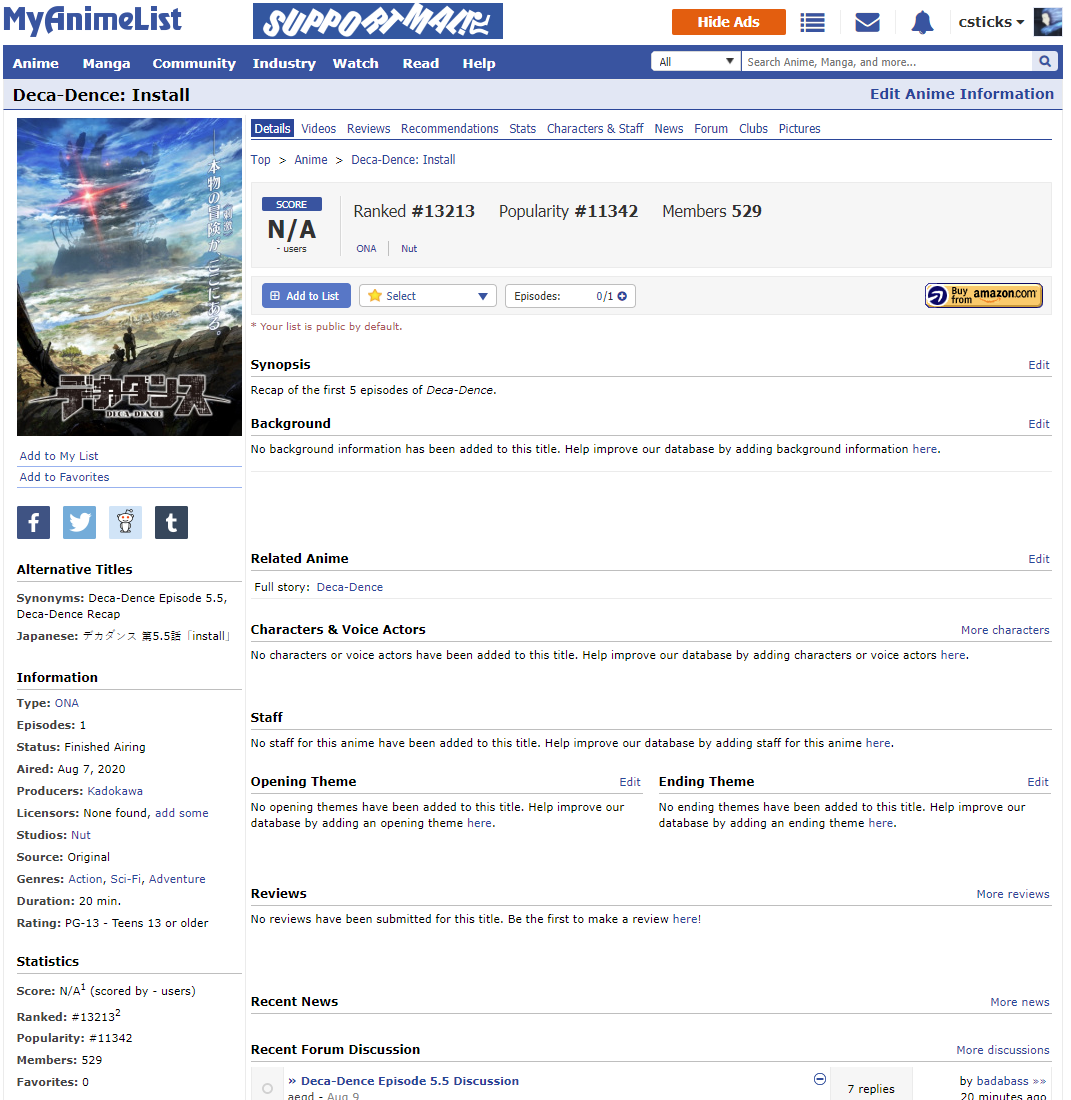This screenshot has height=1100, width=1071.
Task: Open csticks account dropdown
Action: 991,22
